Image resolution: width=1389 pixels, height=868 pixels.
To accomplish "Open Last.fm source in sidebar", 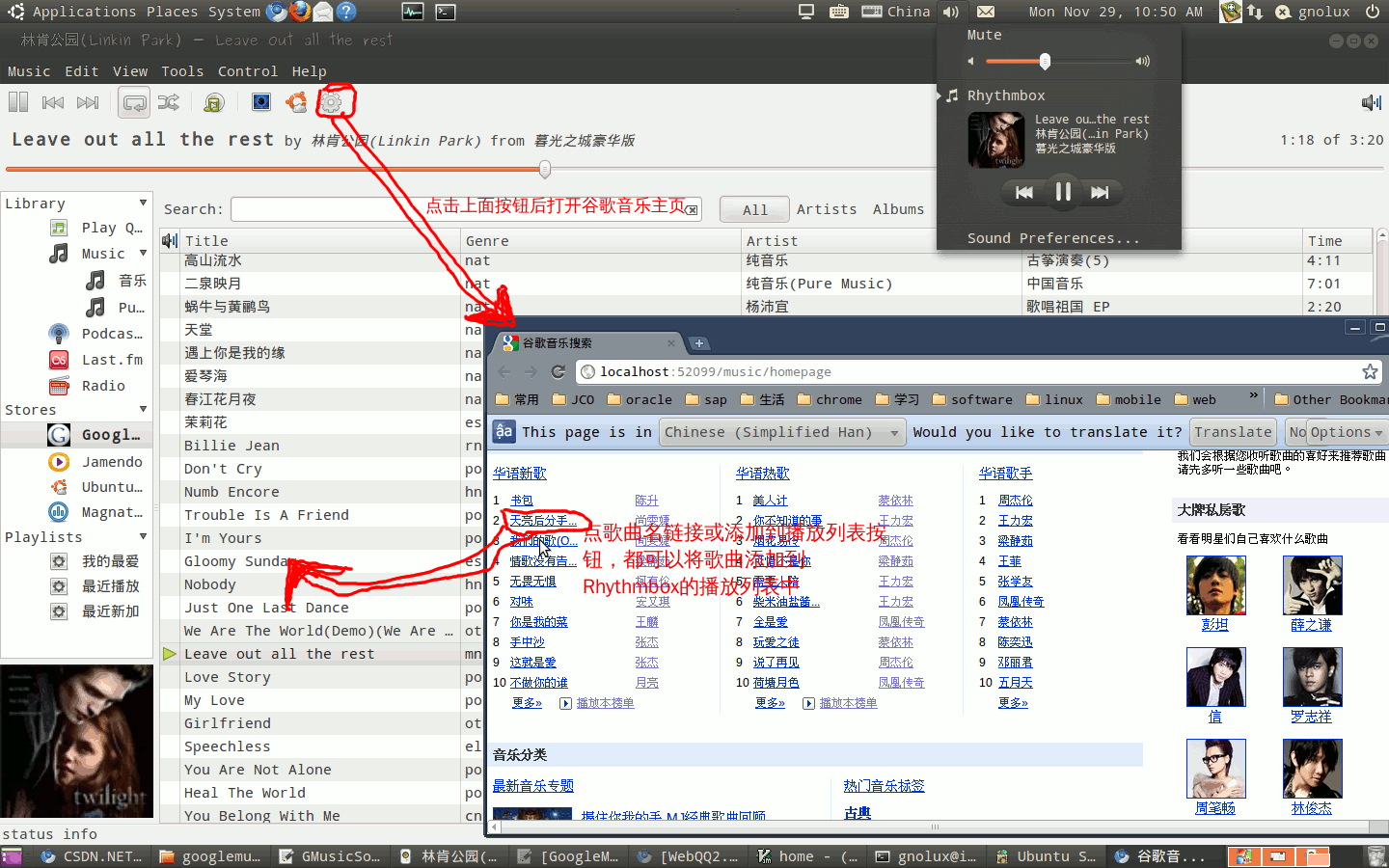I will point(96,360).
